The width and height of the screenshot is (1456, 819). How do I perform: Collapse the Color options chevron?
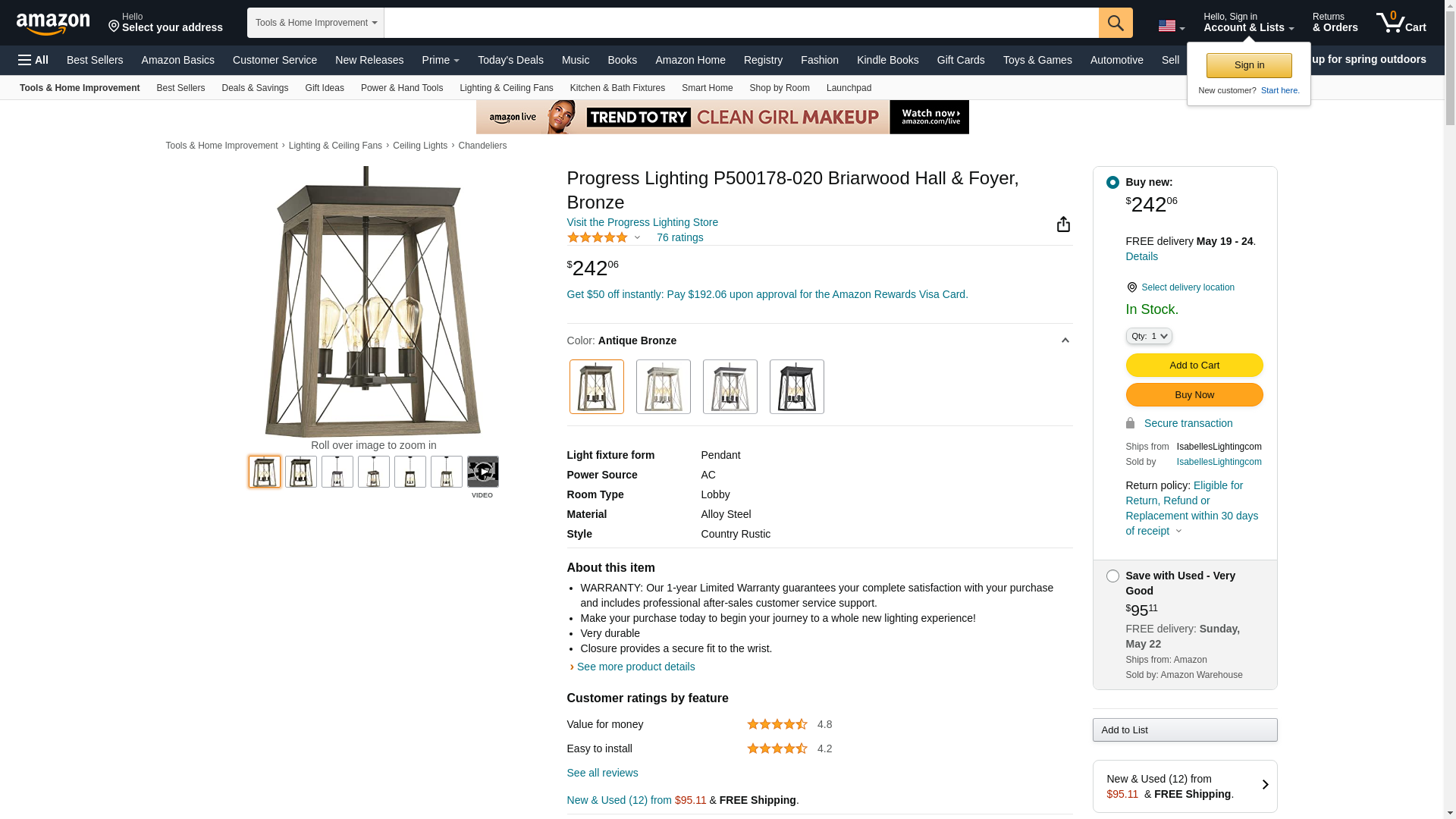1065,340
